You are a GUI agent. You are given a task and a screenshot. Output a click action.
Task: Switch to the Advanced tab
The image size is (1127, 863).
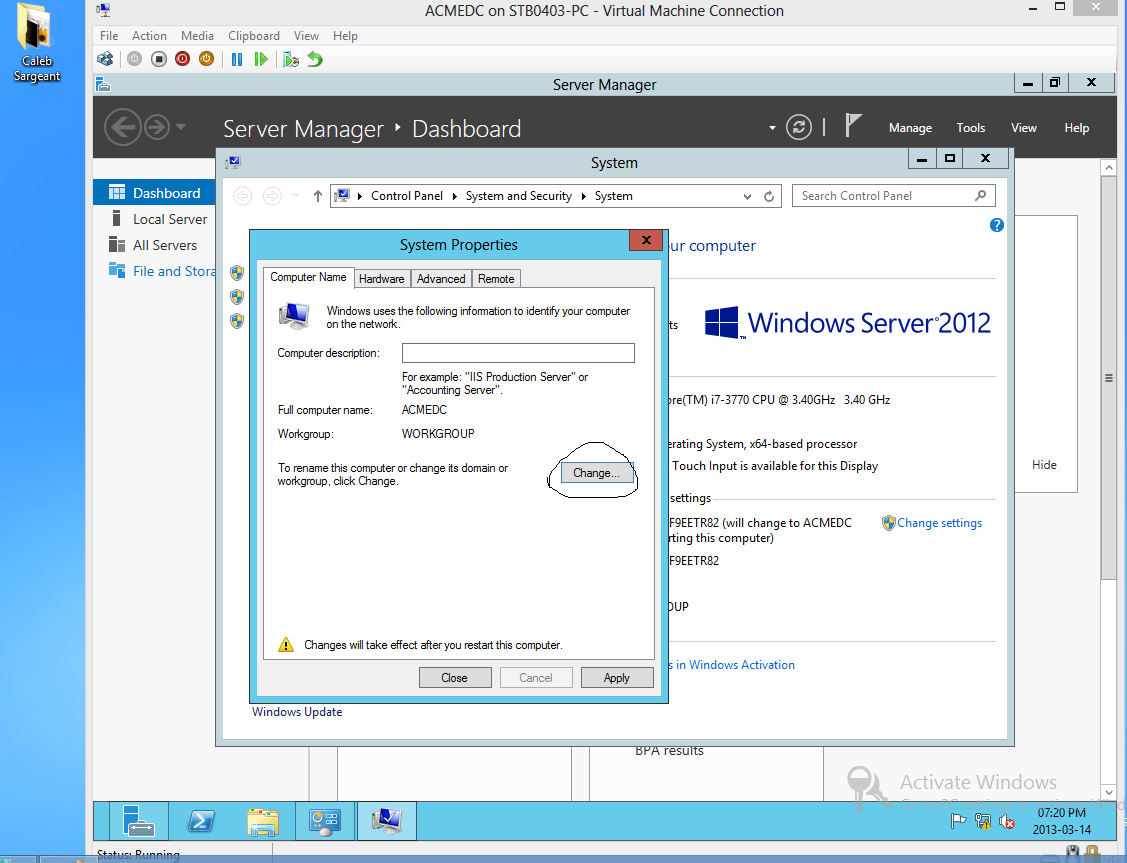point(441,279)
